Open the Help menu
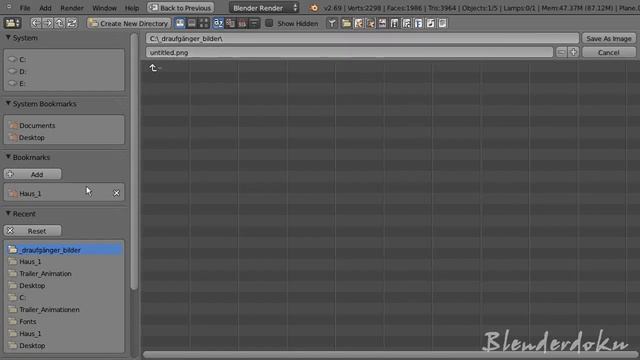This screenshot has height=360, width=640. tap(132, 8)
